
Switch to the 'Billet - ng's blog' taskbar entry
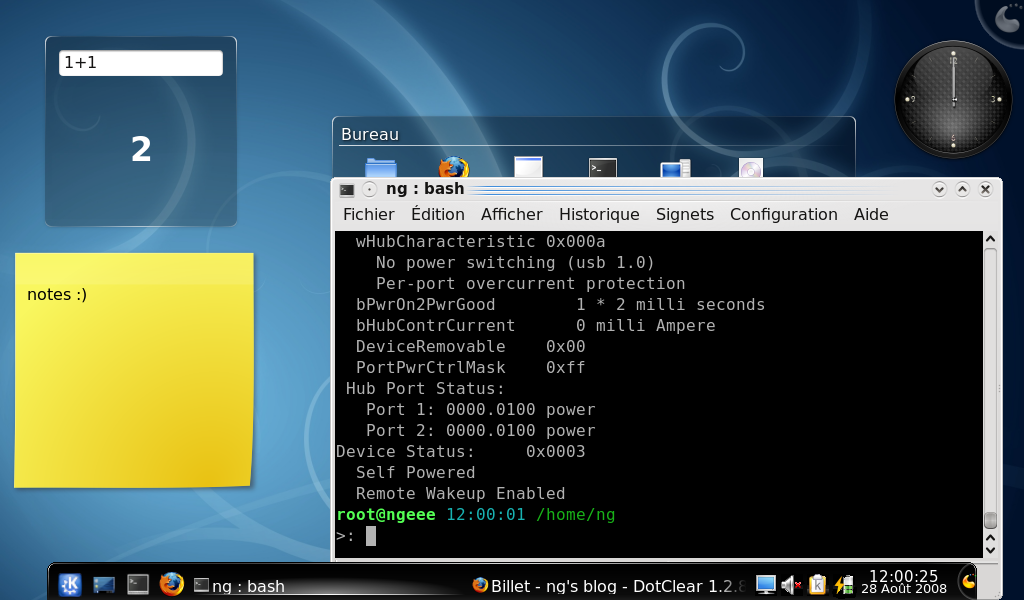pyautogui.click(x=609, y=586)
